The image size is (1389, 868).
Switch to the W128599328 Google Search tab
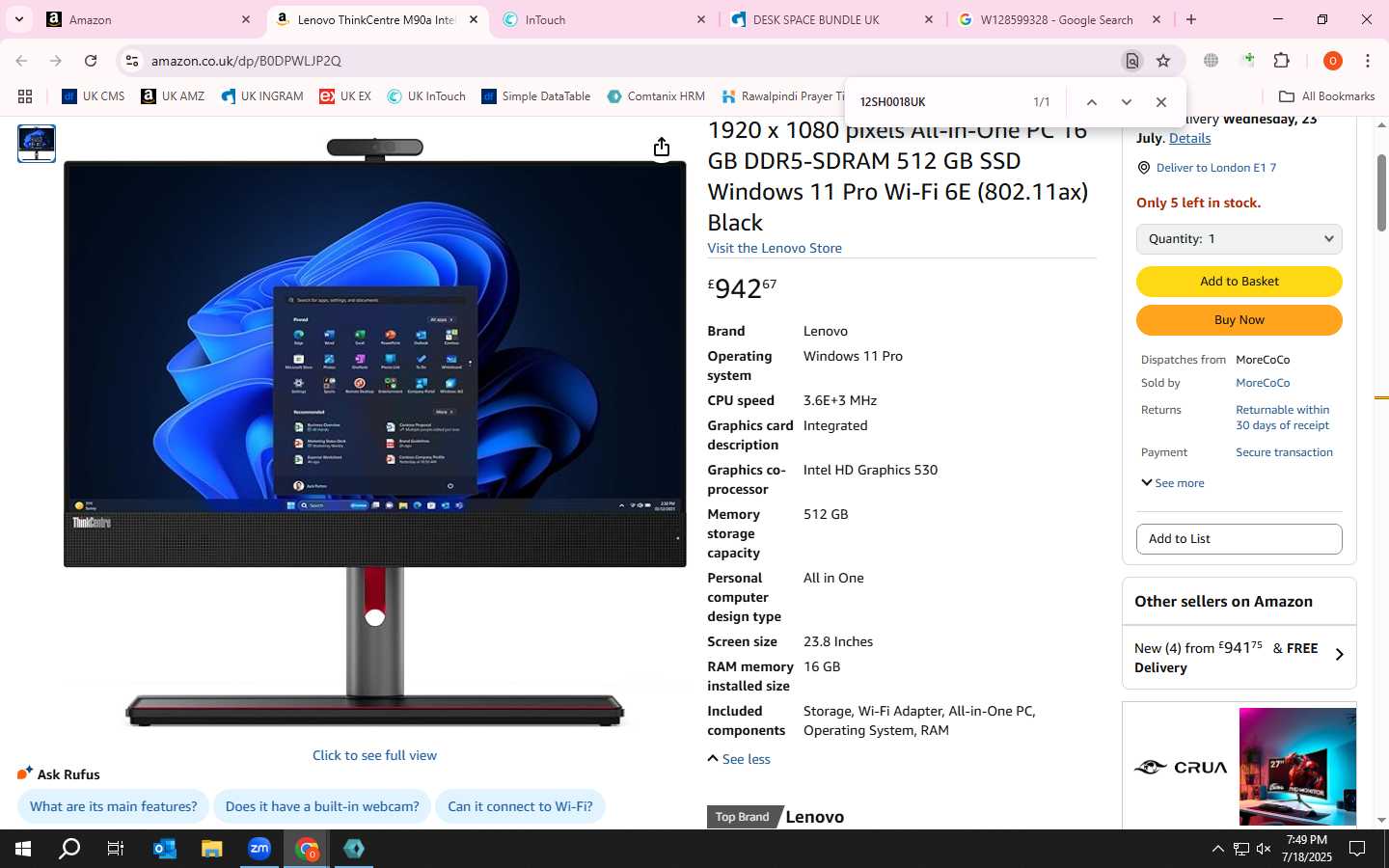click(x=1061, y=19)
